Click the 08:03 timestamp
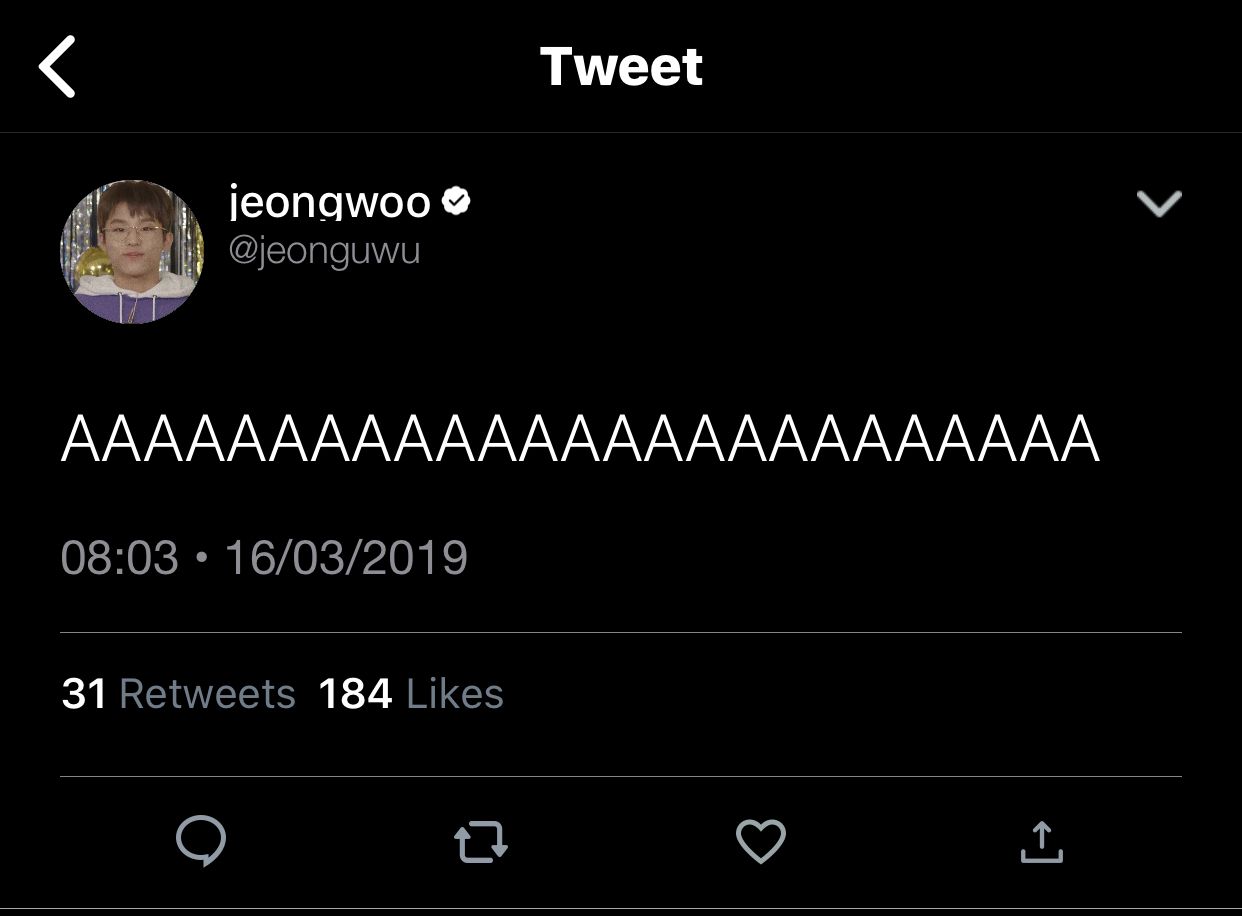The image size is (1242, 916). click(119, 557)
